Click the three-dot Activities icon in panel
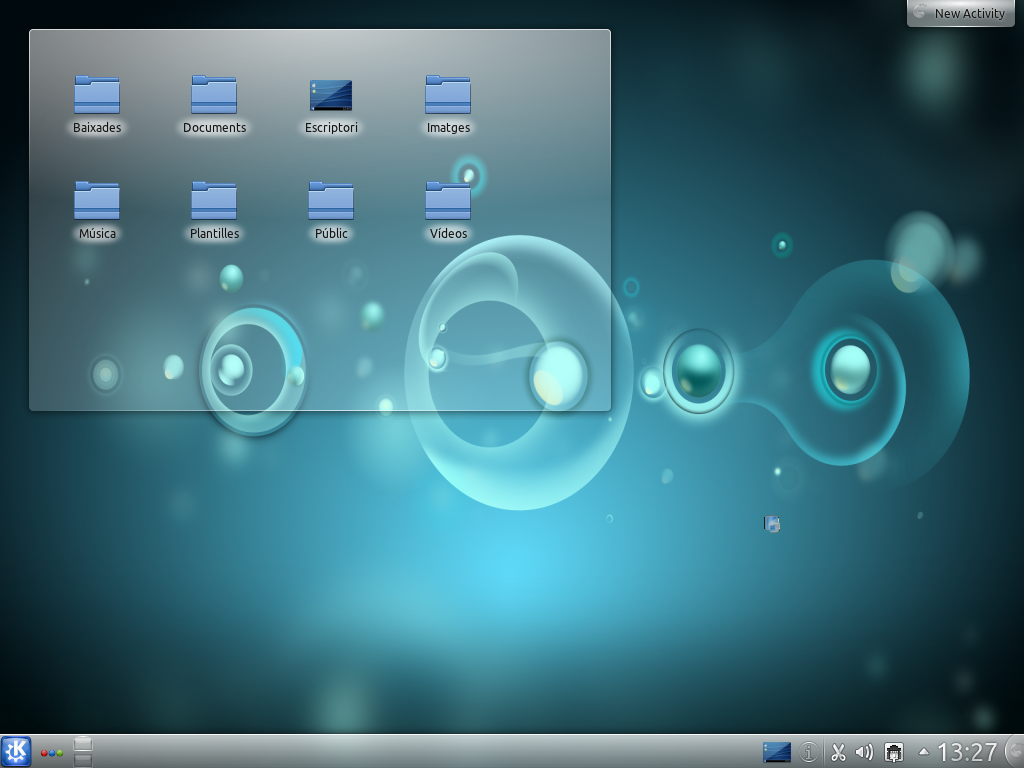1024x768 pixels. pyautogui.click(x=52, y=752)
